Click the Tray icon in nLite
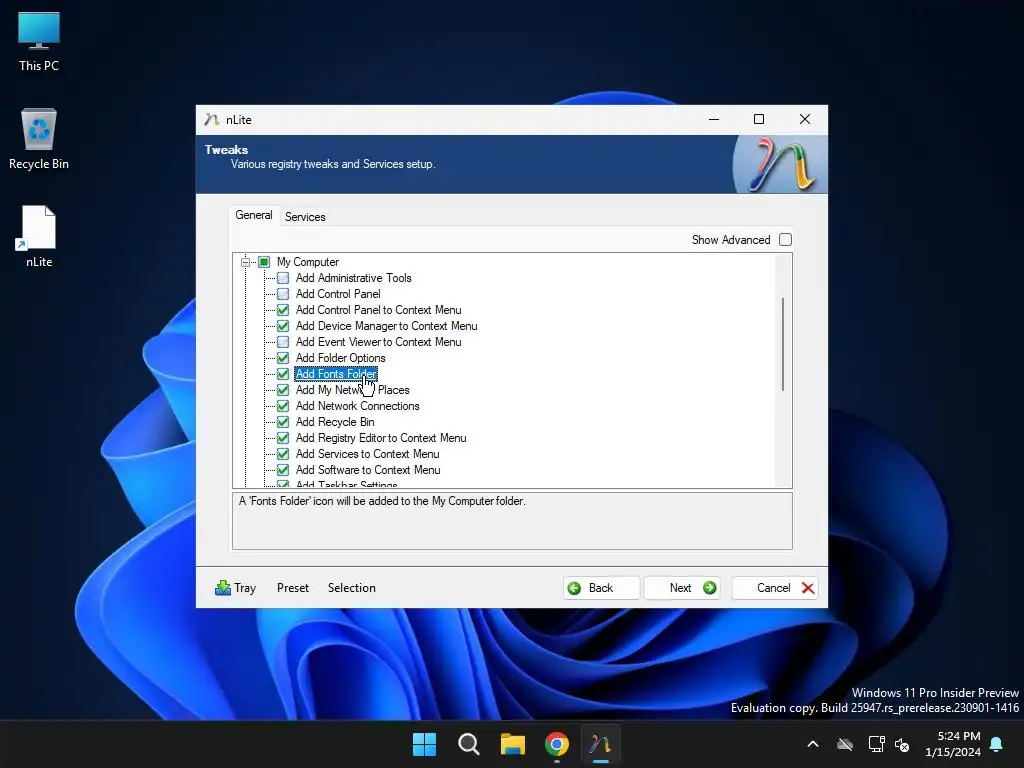 click(223, 588)
